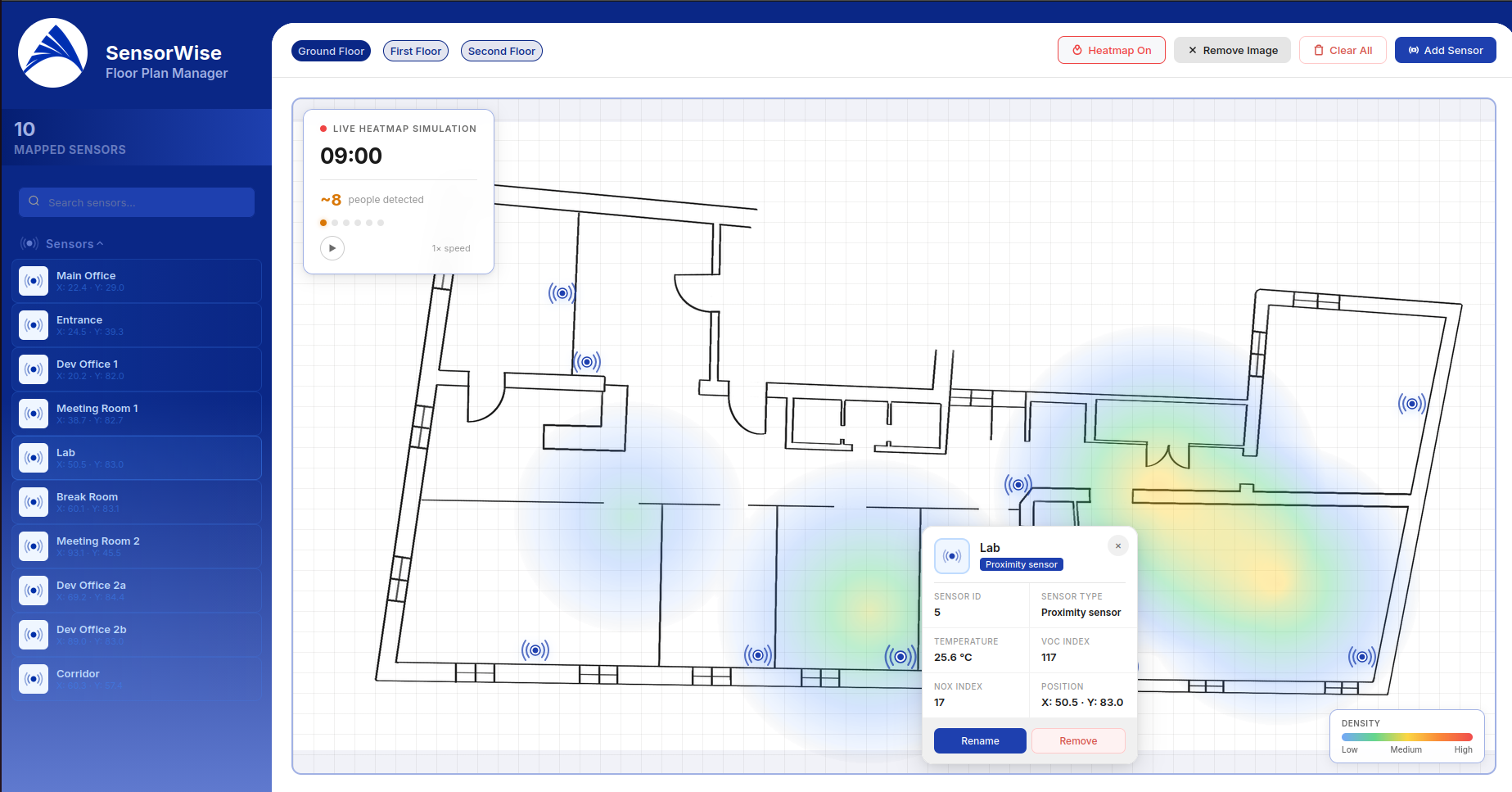Play the heatmap simulation
The height and width of the screenshot is (792, 1512).
332,248
